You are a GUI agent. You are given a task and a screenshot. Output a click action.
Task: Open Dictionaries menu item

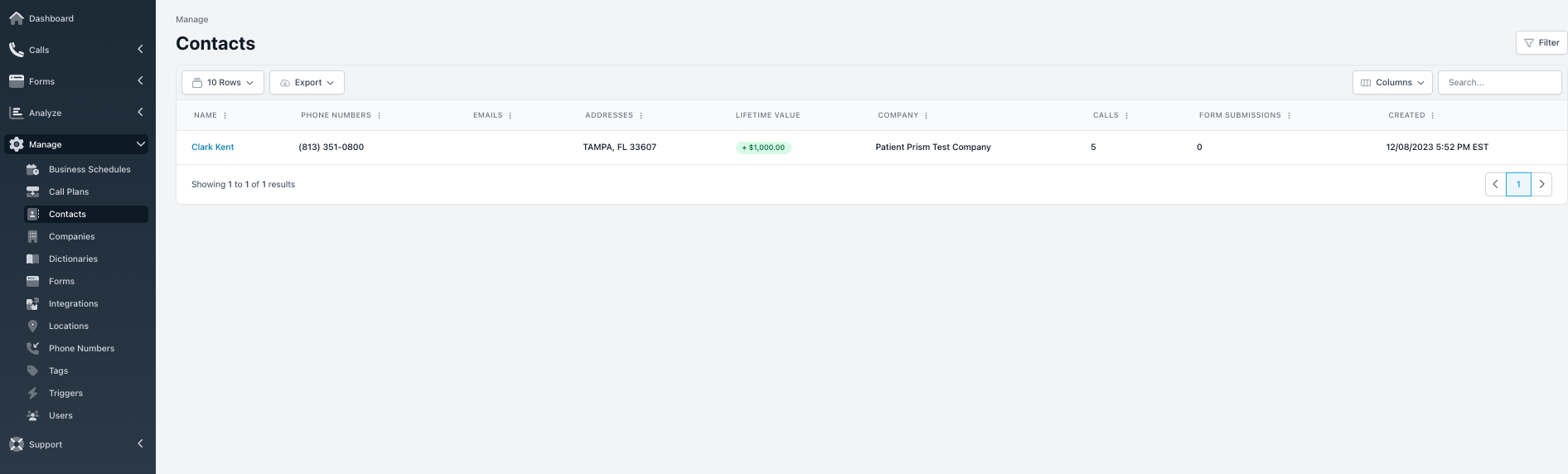pyautogui.click(x=86, y=259)
